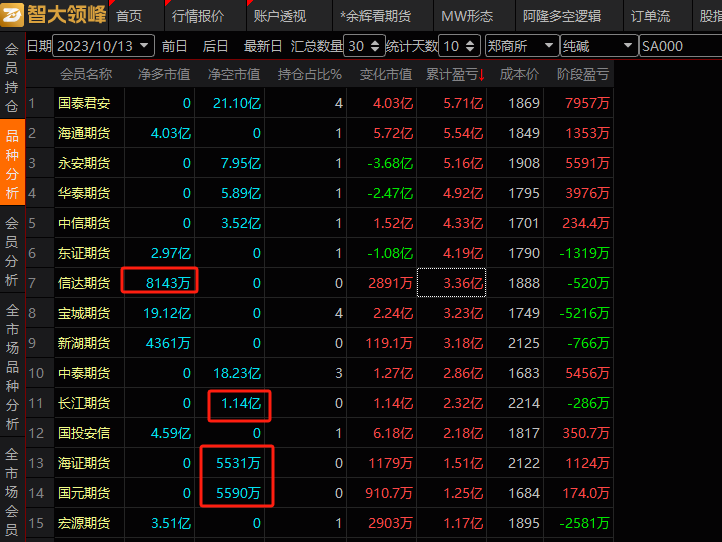Click 国泰君安 cumulative profit 5.71亿
722x542 pixels.
tap(463, 103)
